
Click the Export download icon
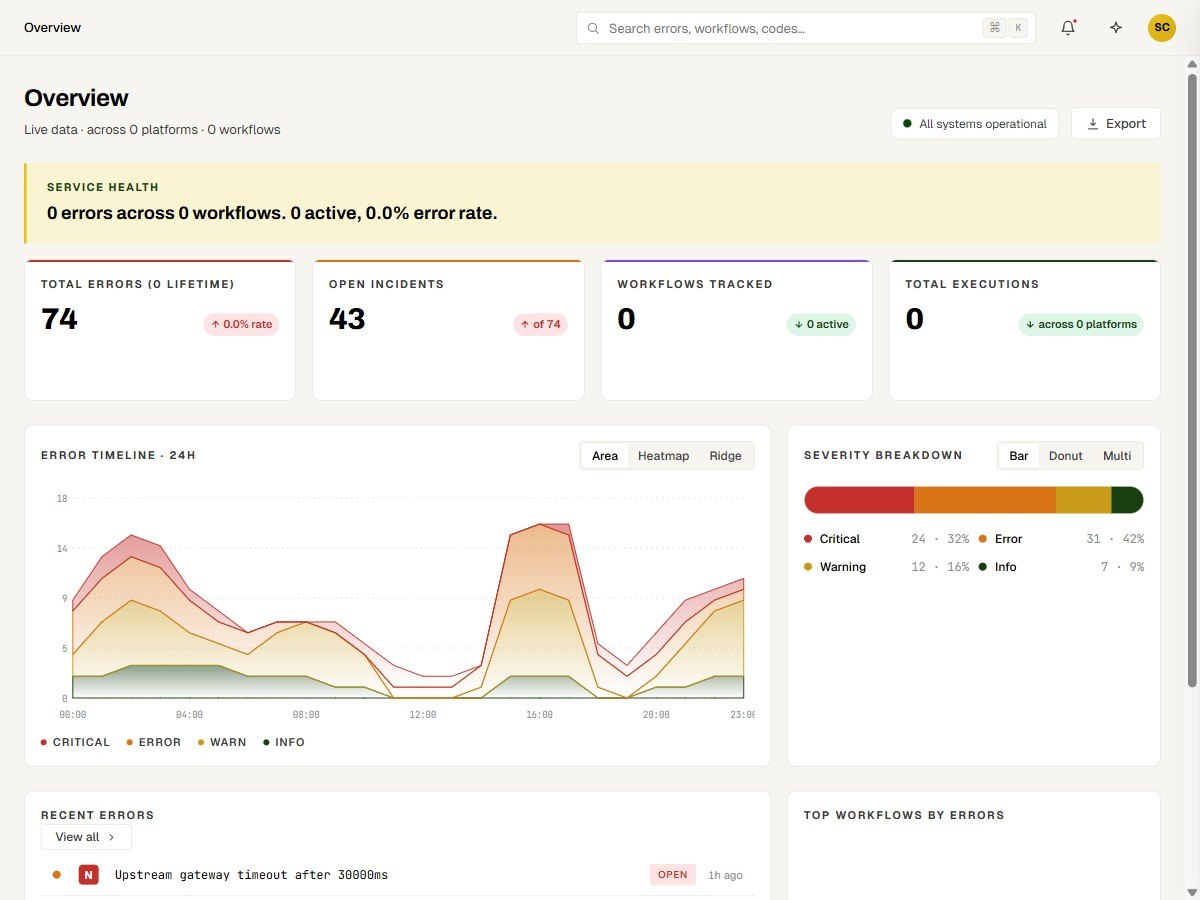[x=1093, y=124]
